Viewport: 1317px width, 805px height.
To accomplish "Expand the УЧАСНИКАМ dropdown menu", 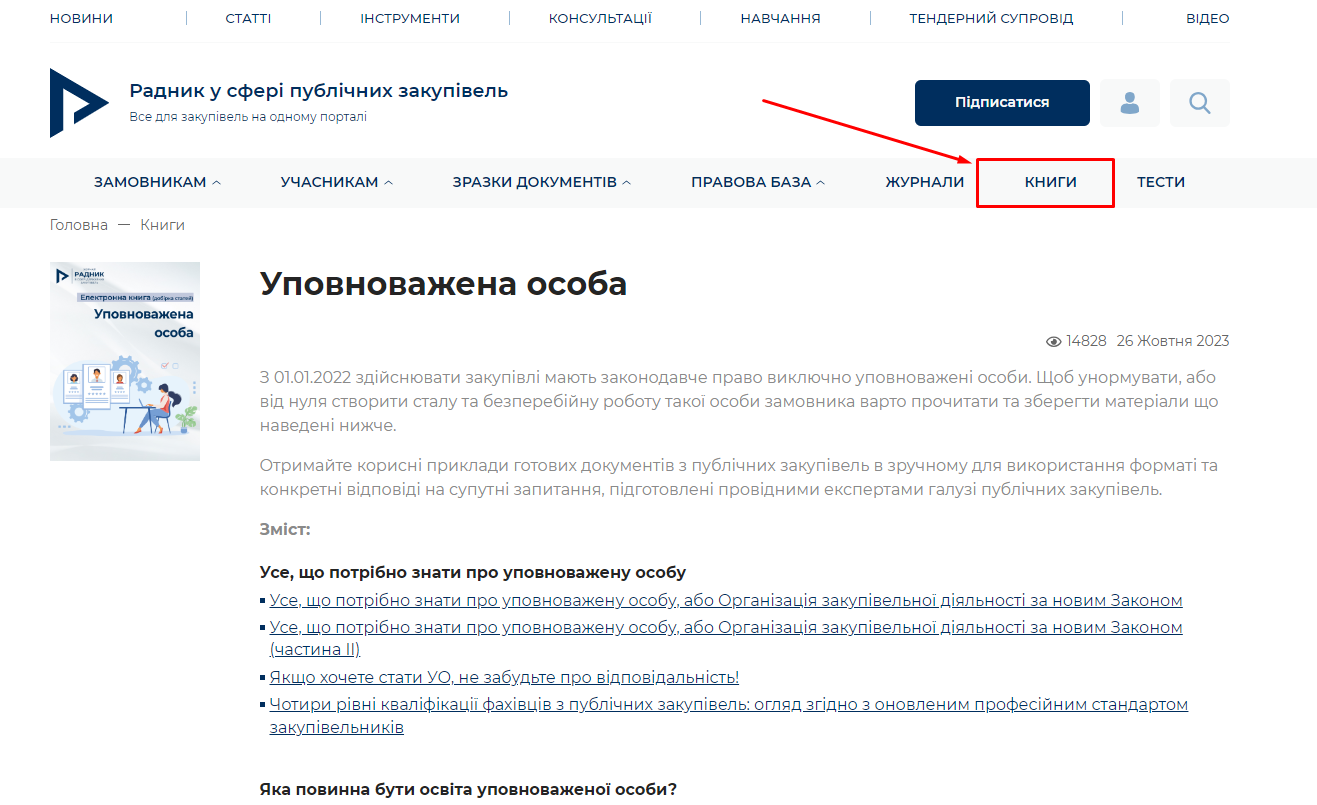I will tap(336, 182).
